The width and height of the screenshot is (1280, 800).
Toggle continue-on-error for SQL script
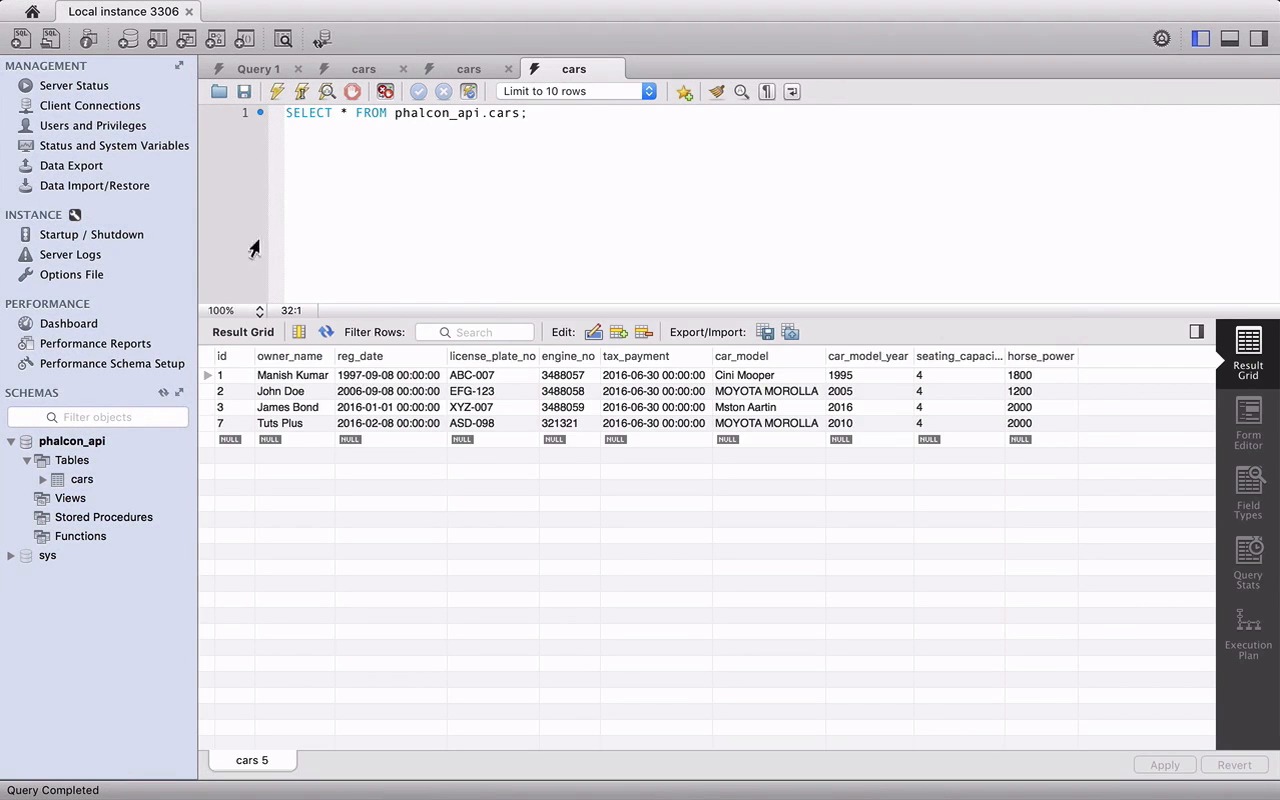385,91
